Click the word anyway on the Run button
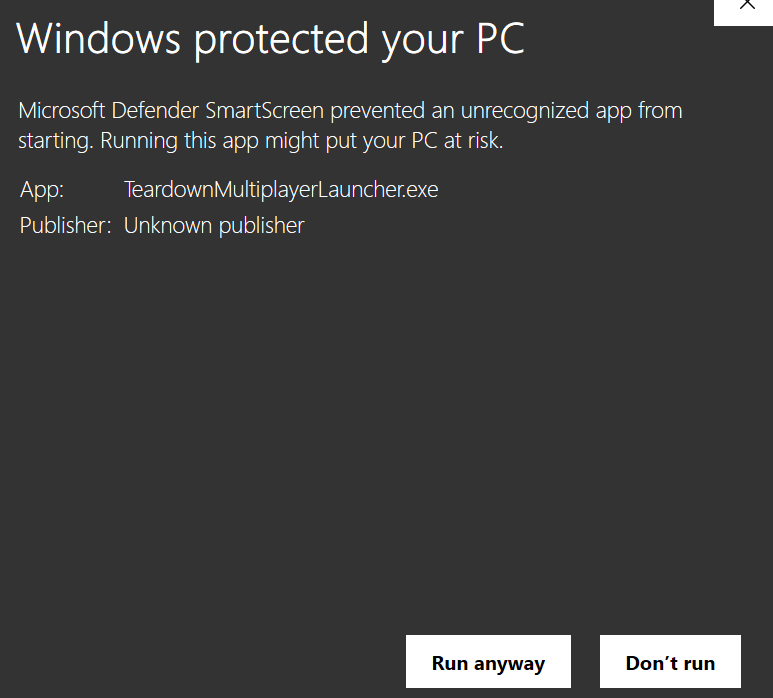The image size is (773, 698). point(509,664)
